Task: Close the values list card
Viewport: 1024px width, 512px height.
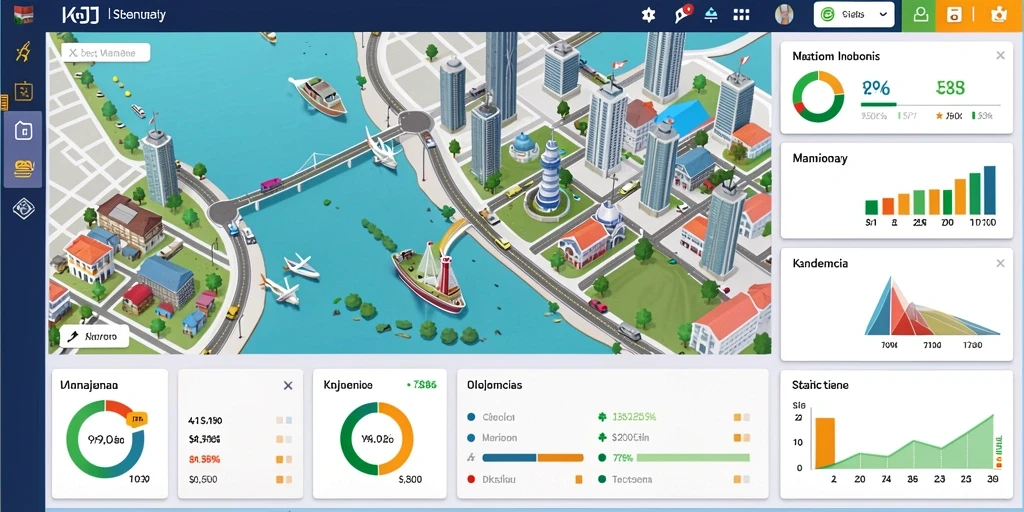Action: pos(288,386)
